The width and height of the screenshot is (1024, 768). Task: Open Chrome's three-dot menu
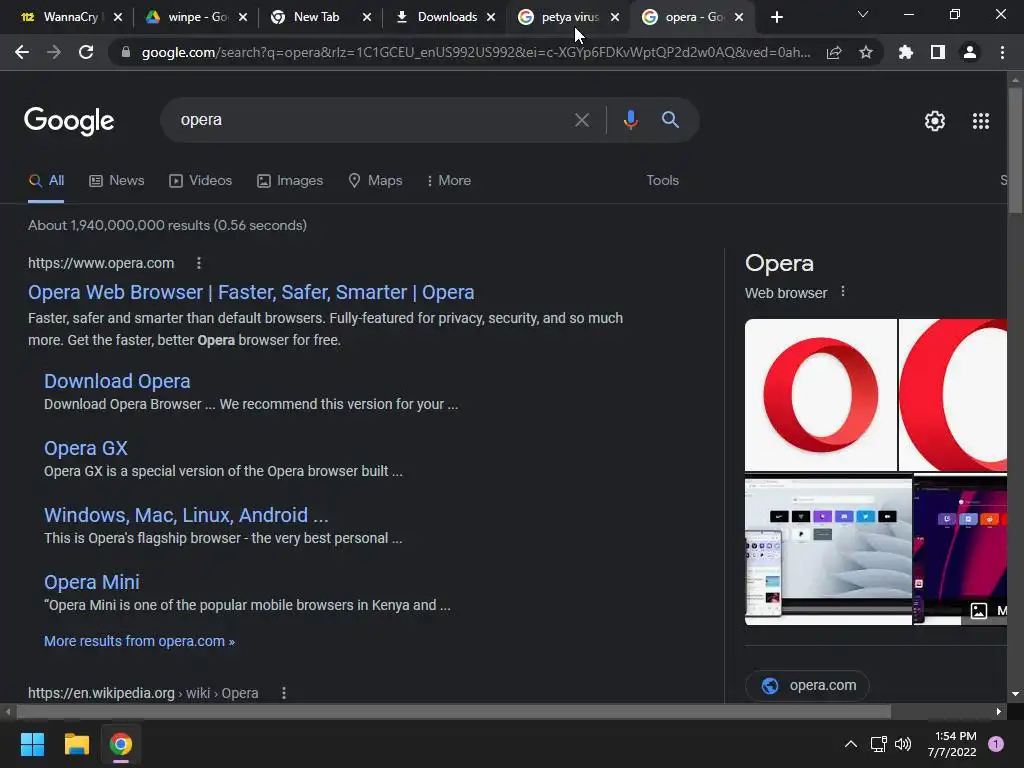(1002, 52)
